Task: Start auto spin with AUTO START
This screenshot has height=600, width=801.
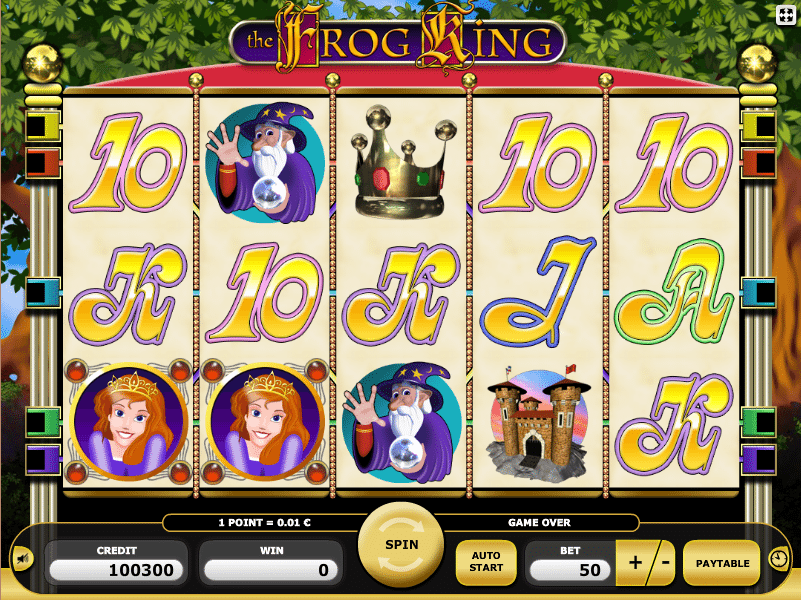Action: click(486, 562)
